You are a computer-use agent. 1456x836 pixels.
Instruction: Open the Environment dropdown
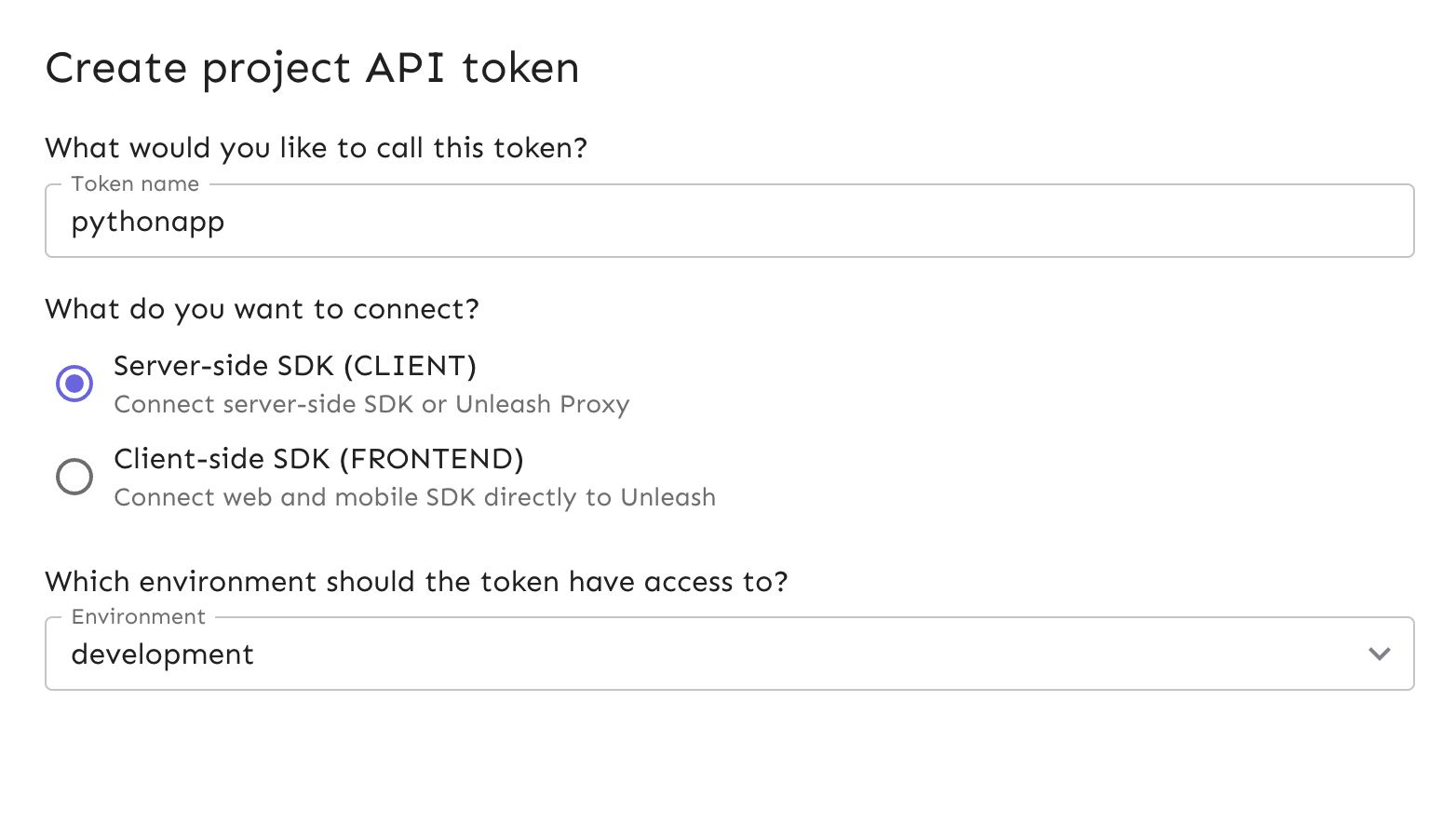coord(729,654)
